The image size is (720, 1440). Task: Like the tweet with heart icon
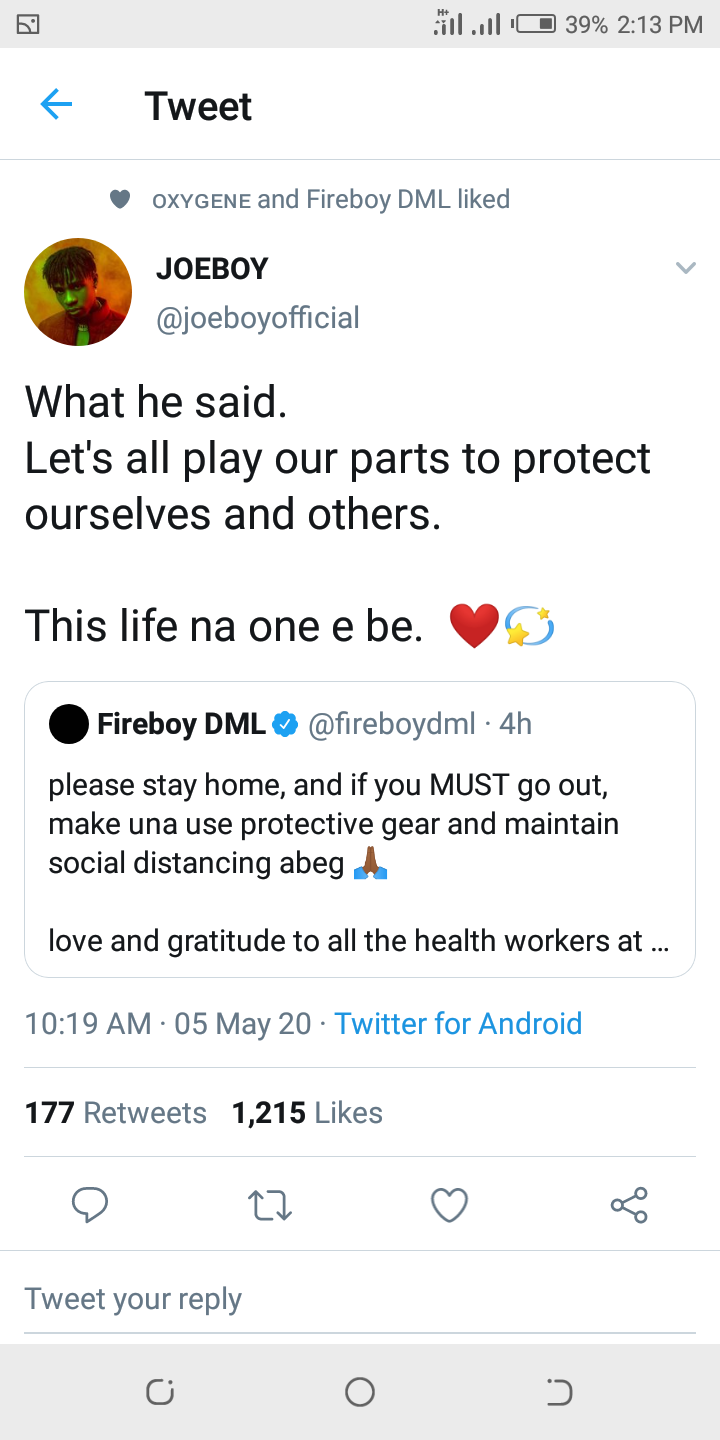pos(449,1205)
